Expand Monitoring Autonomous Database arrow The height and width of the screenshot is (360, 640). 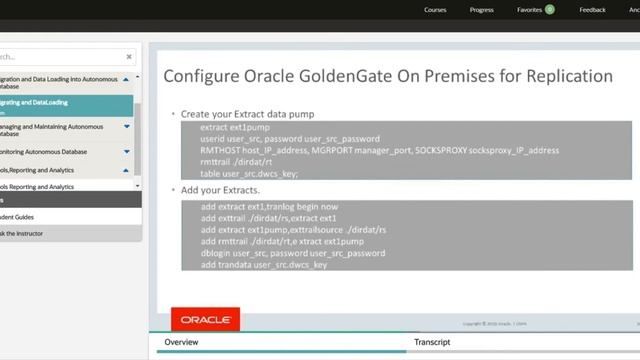click(x=127, y=151)
